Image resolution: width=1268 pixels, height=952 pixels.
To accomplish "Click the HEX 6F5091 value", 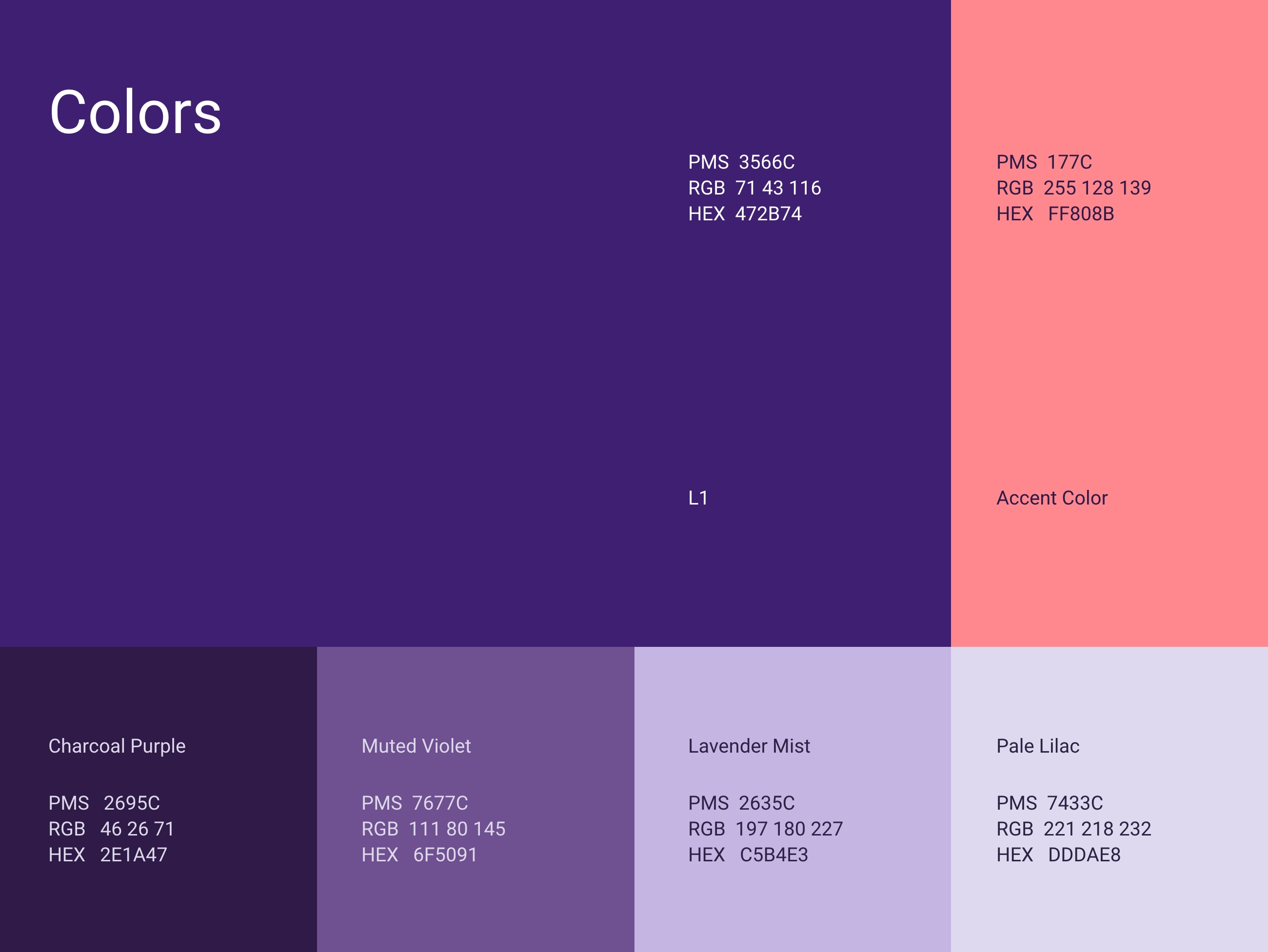I will tap(419, 855).
